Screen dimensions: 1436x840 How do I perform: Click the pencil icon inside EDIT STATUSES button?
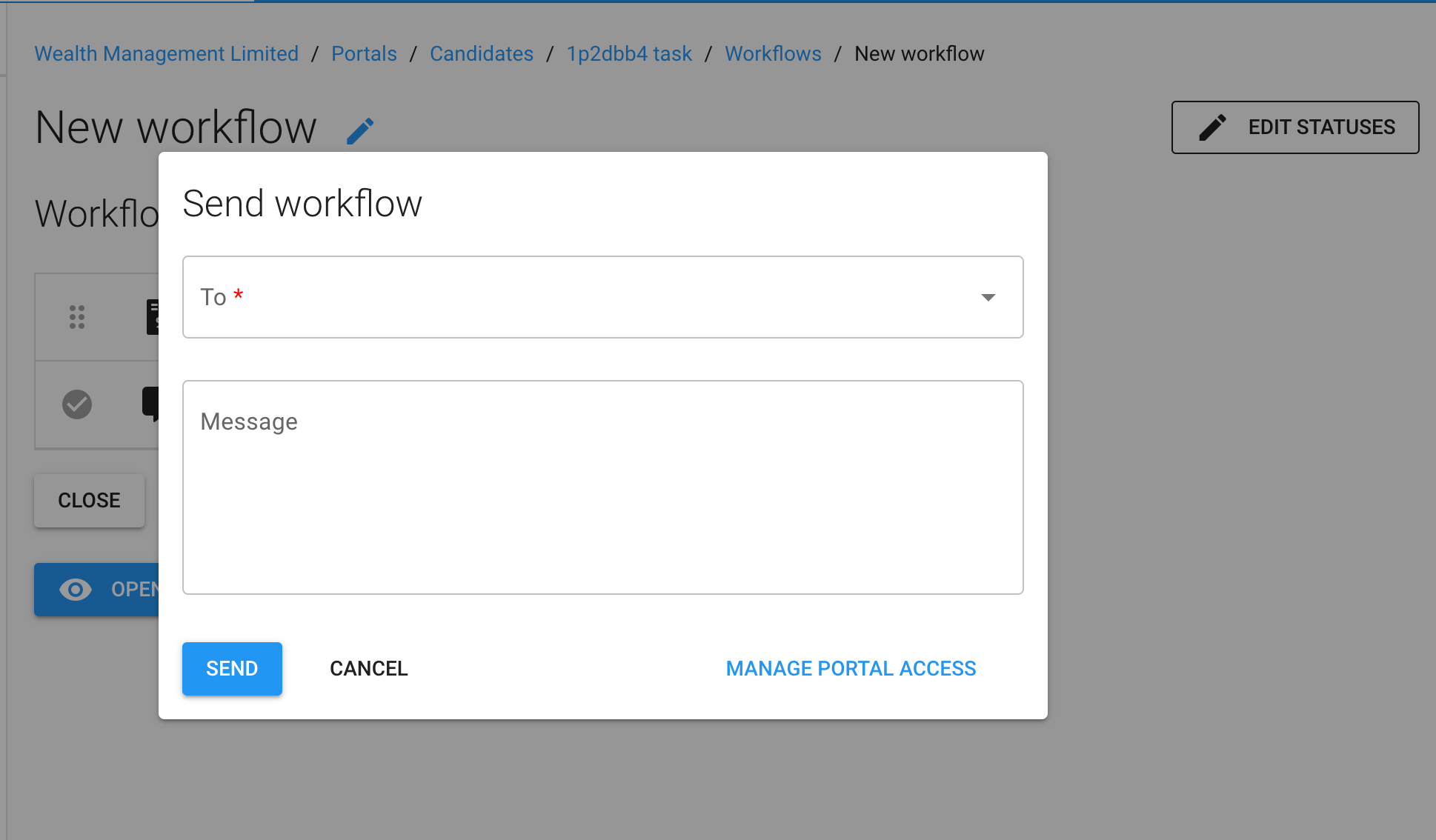click(1211, 127)
